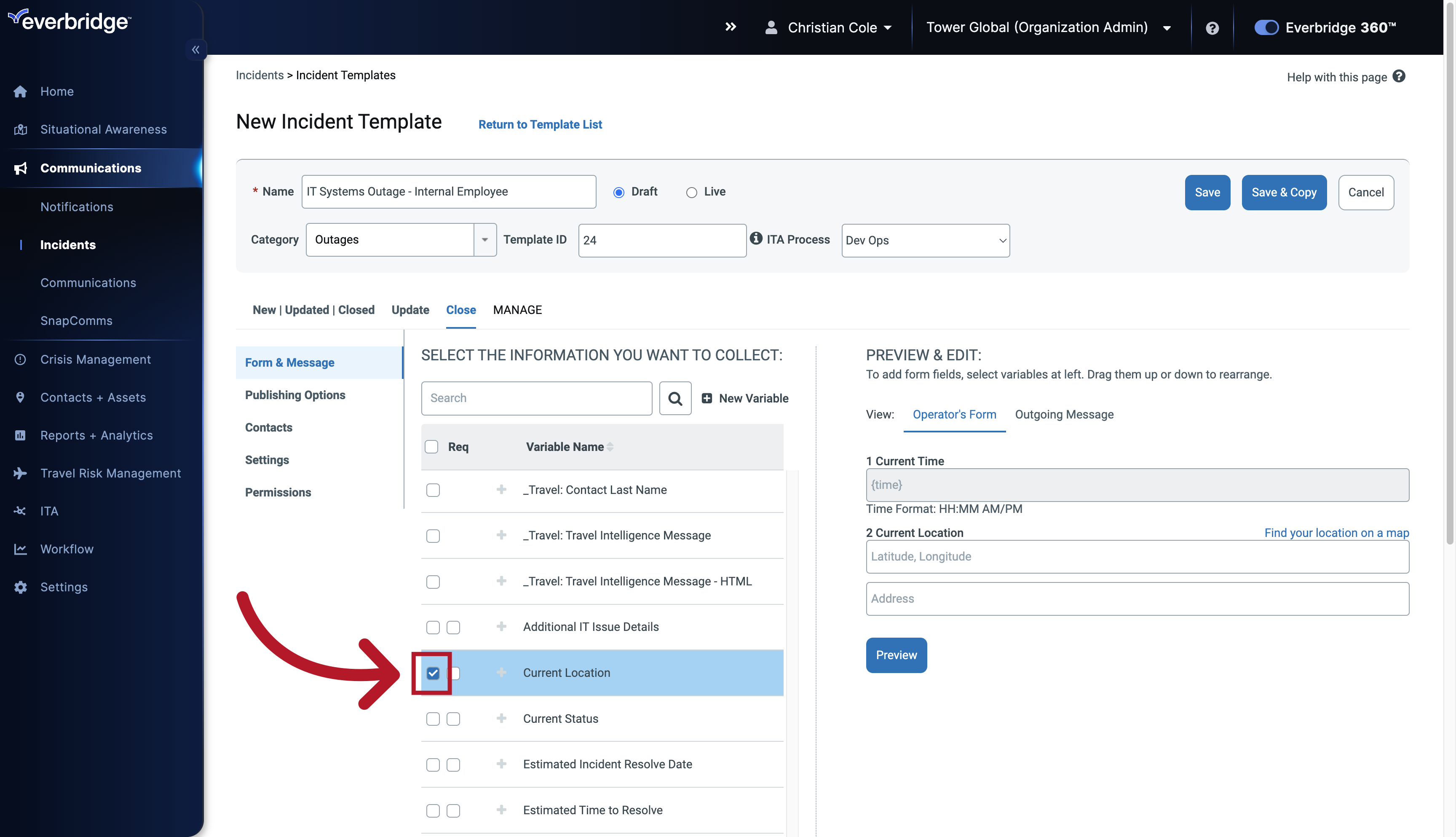Click the Communications megaphone icon
Image resolution: width=1456 pixels, height=837 pixels.
(x=20, y=168)
